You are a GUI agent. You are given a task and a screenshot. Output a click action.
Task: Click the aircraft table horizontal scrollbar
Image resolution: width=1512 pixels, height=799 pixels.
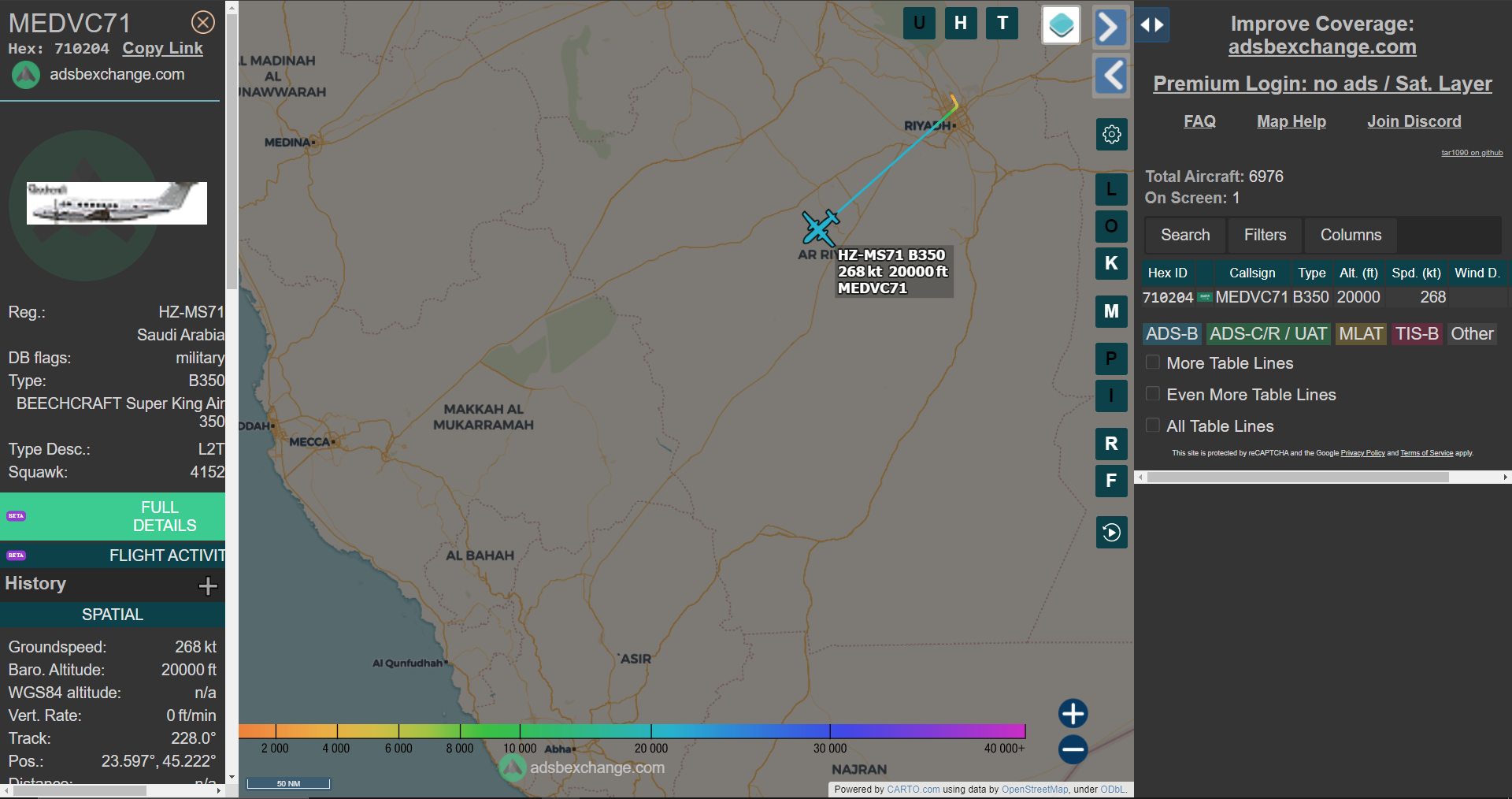click(x=1298, y=477)
